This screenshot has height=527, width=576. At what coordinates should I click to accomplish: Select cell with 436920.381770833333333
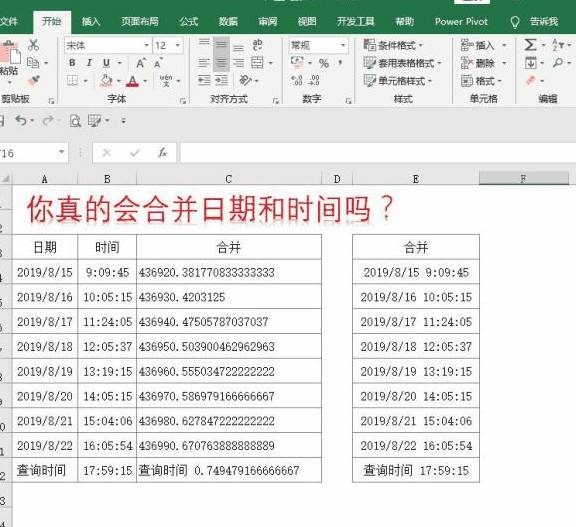tap(229, 272)
